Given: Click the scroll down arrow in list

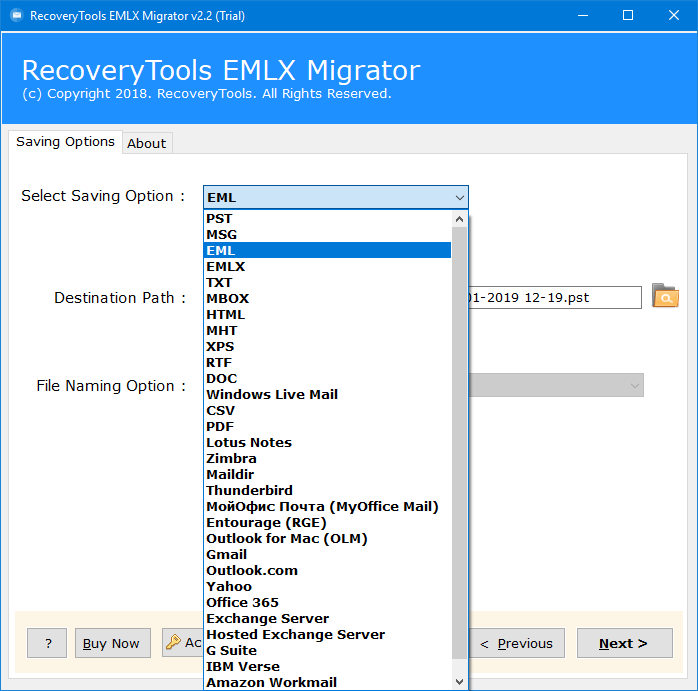Looking at the screenshot, I should [459, 682].
